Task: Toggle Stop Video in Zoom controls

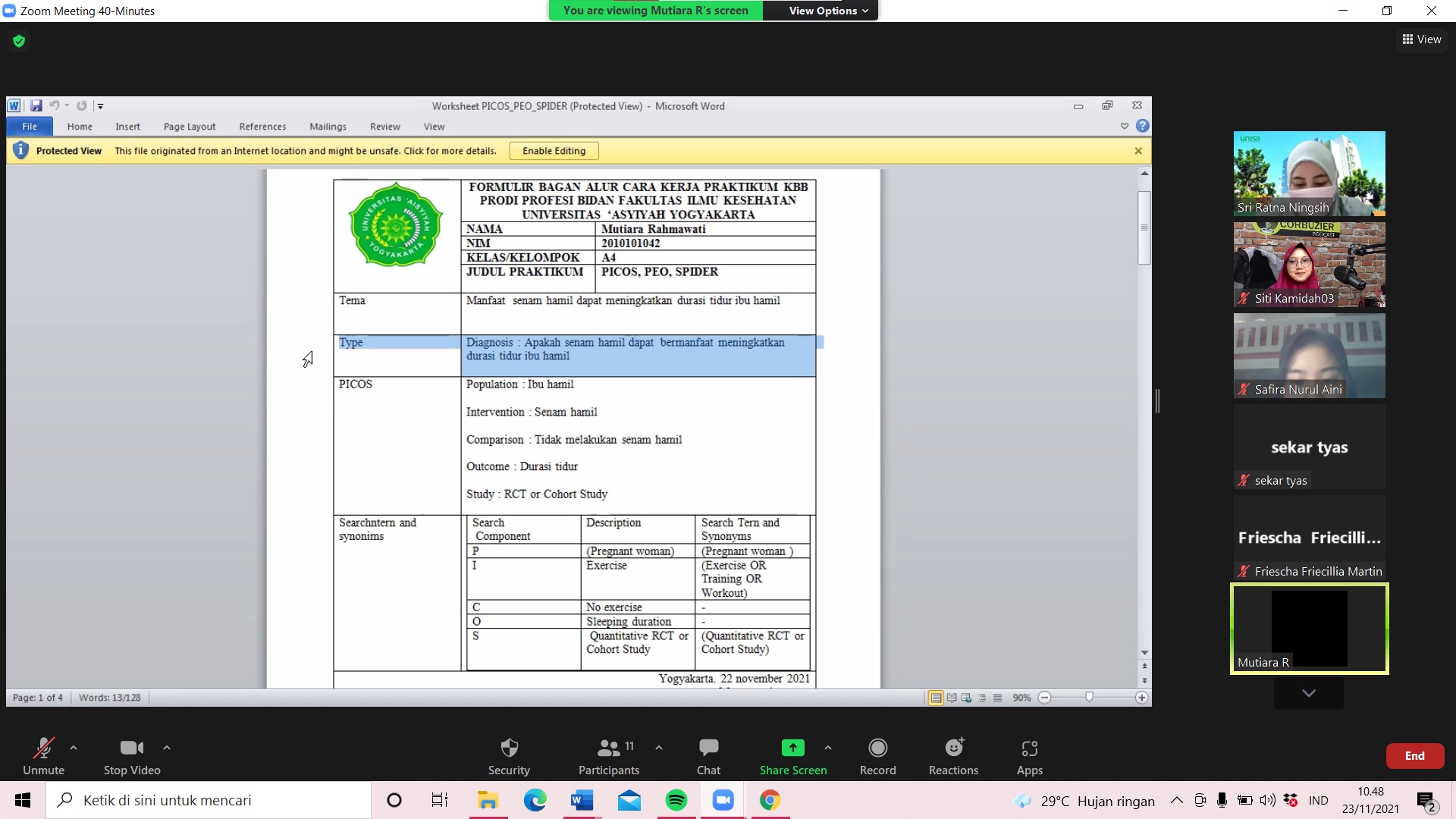Action: pos(131,756)
